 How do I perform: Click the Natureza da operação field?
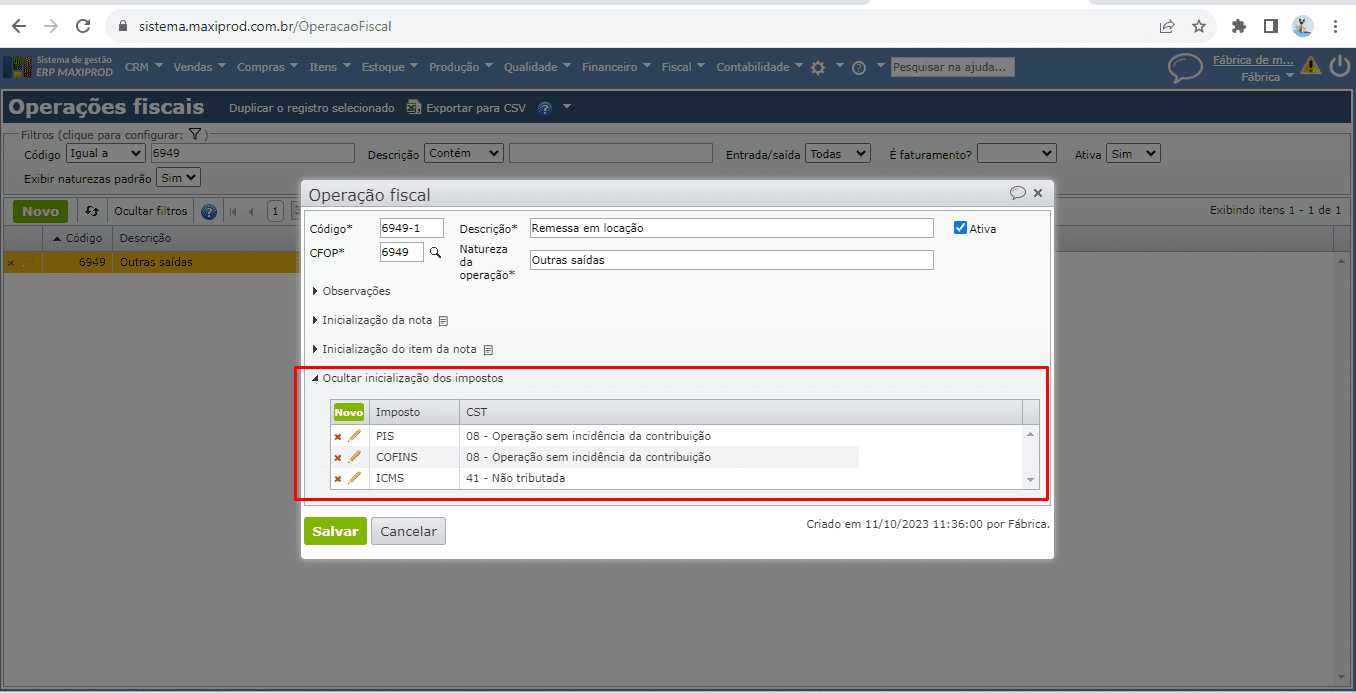[x=731, y=260]
